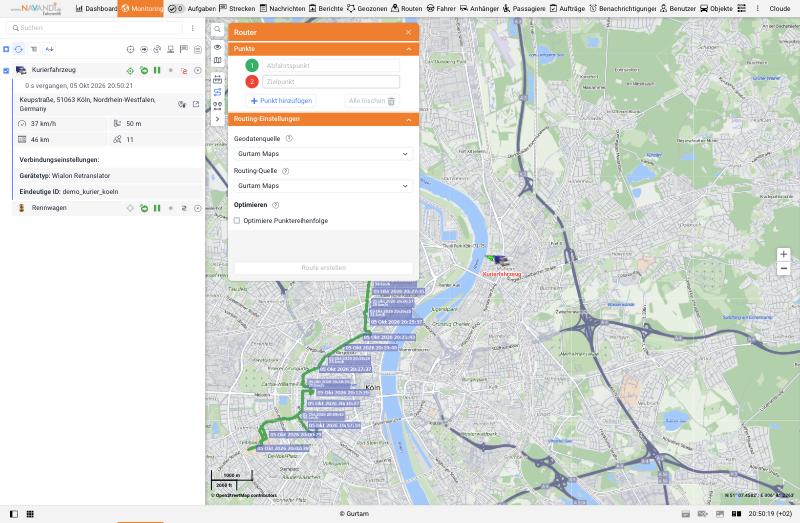This screenshot has width=800, height=523.
Task: Click the refresh/sync units icon
Action: point(19,49)
